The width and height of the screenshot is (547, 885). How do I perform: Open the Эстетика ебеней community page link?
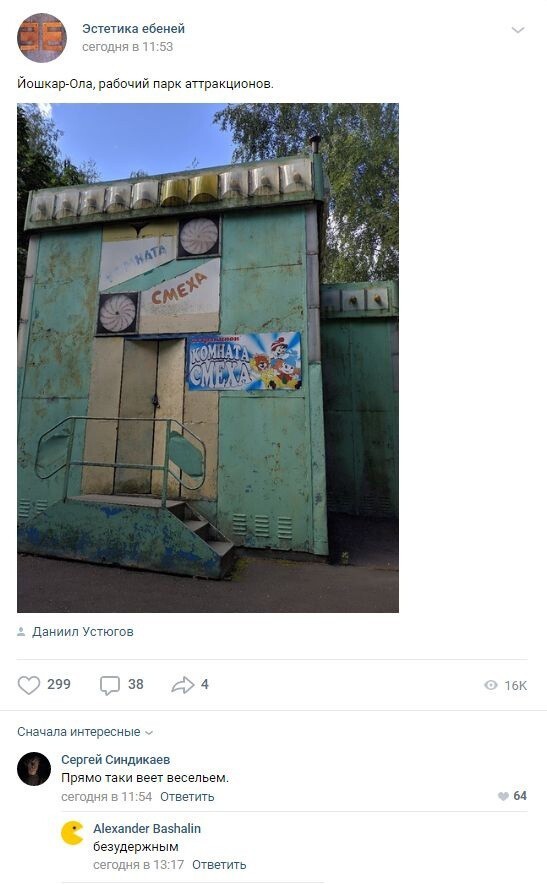point(133,28)
